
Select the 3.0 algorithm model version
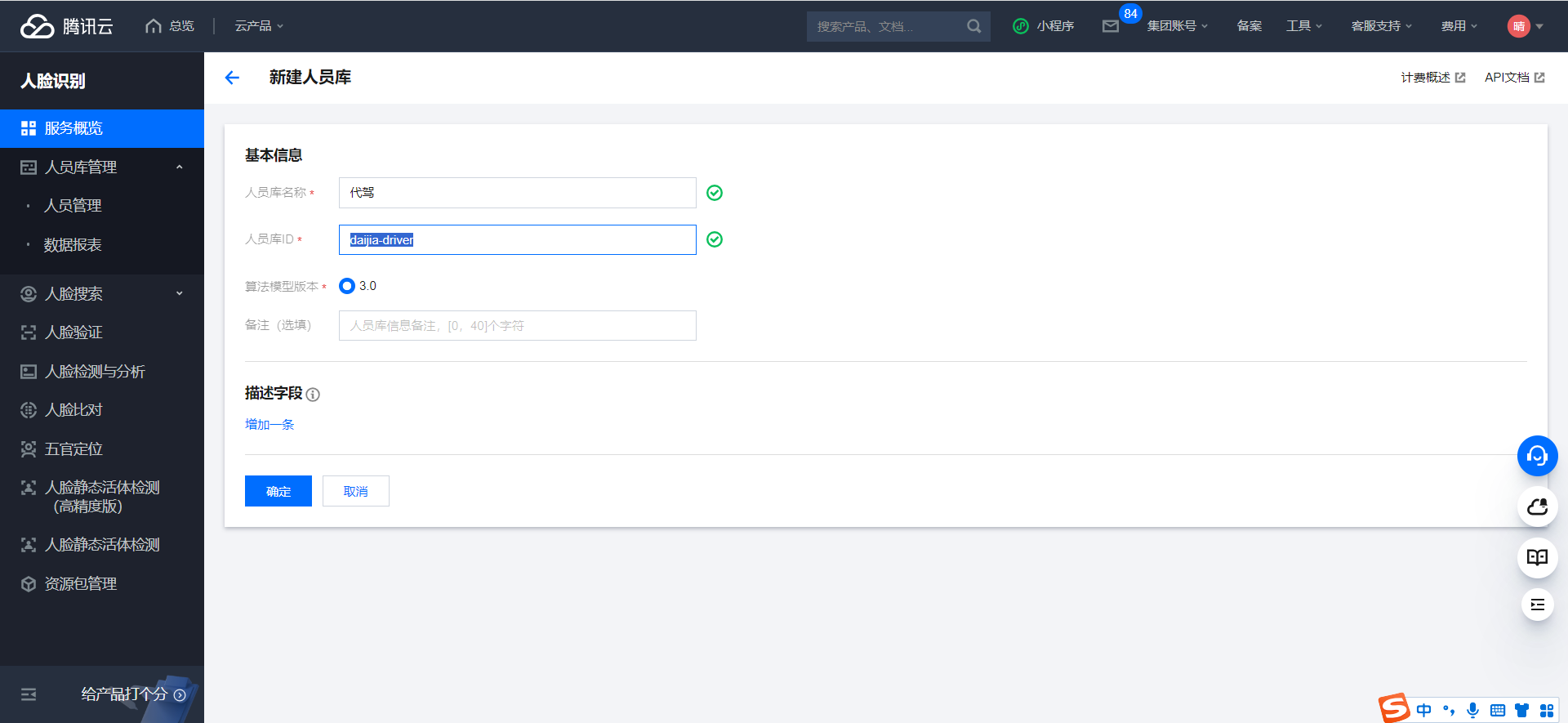pos(347,286)
